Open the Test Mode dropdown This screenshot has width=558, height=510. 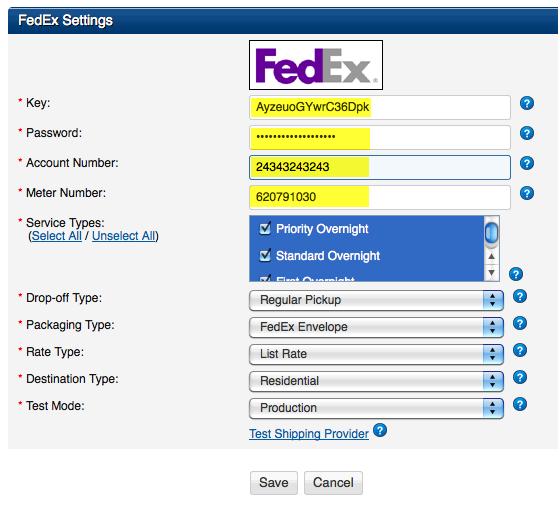click(376, 408)
